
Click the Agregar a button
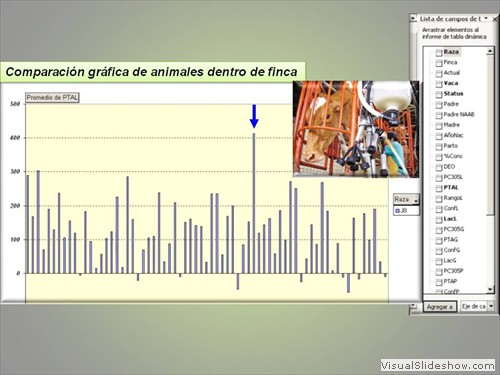click(x=440, y=307)
